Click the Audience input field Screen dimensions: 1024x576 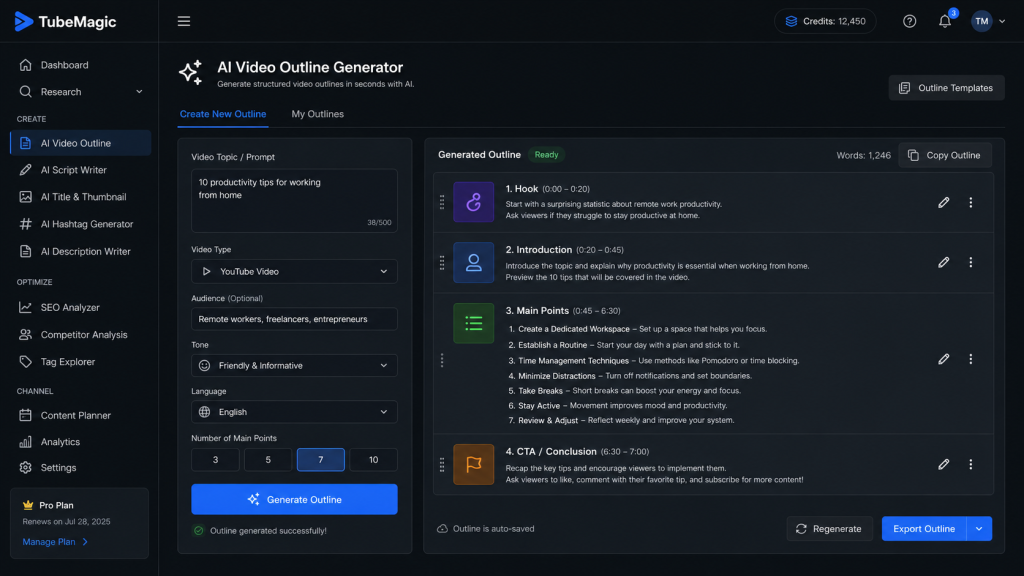click(x=294, y=319)
